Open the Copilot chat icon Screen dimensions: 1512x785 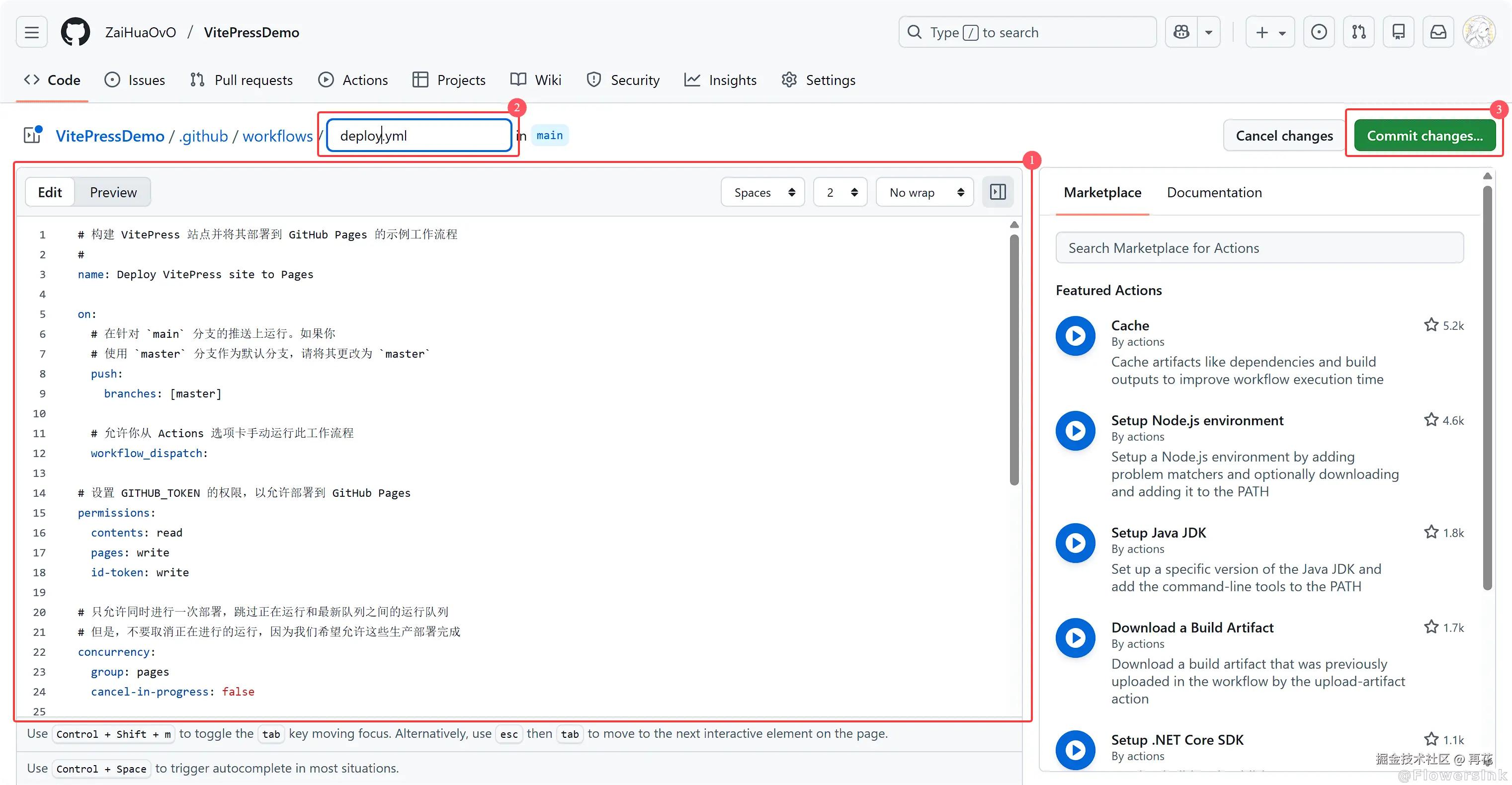pos(1181,32)
